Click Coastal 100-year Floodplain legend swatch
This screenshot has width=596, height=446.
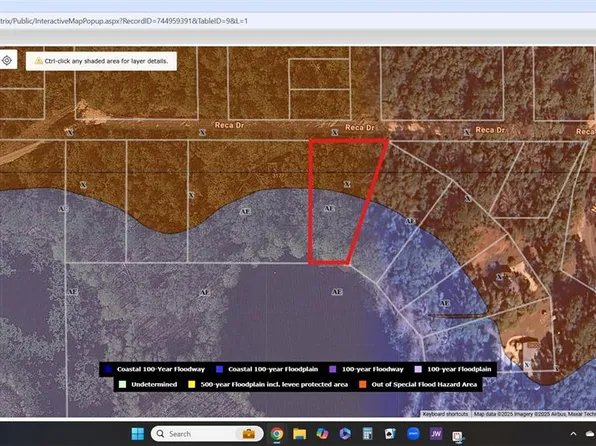point(219,369)
